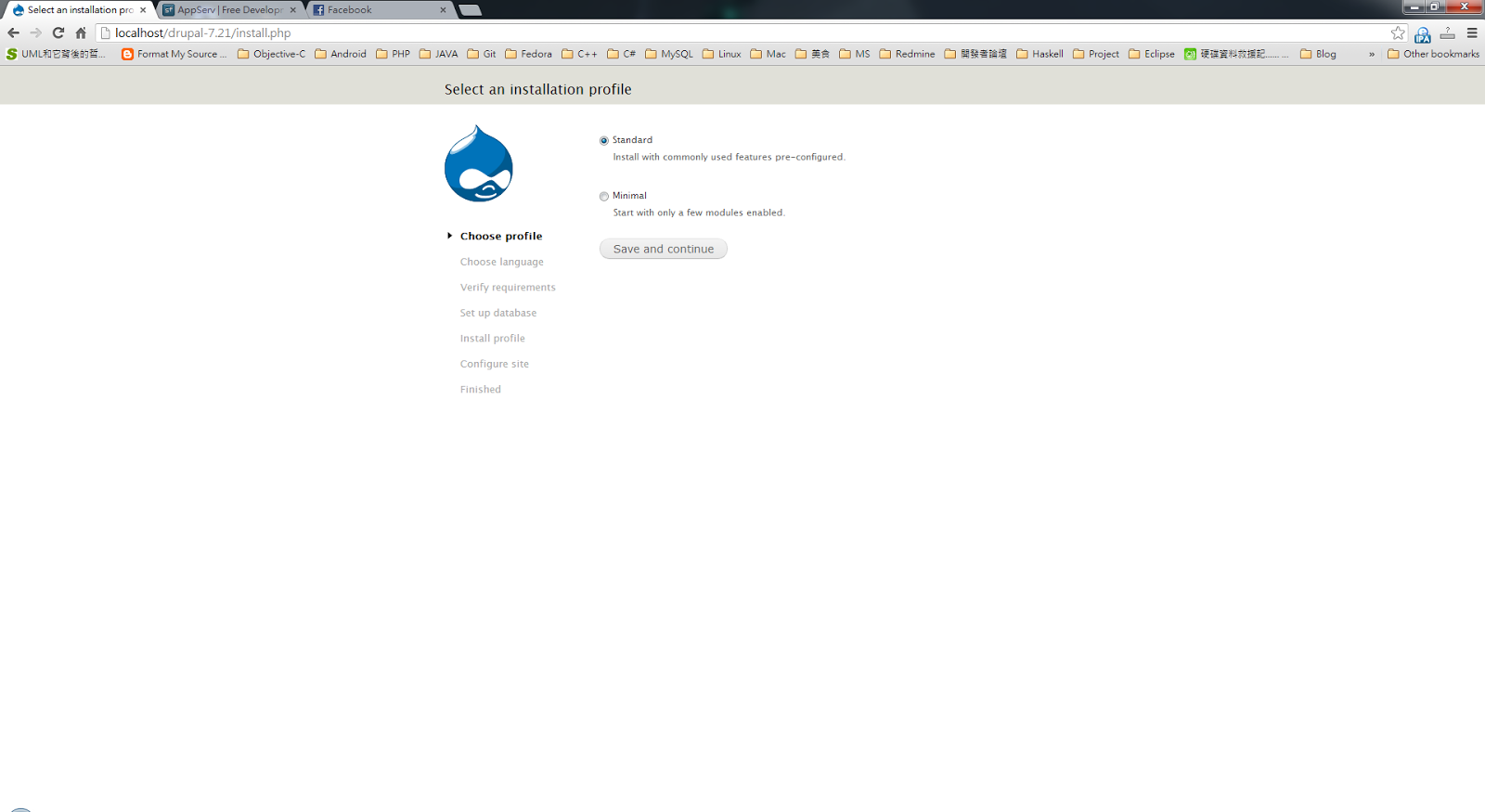This screenshot has height=812, width=1485.
Task: Click the Drupal drop logo
Action: tap(479, 163)
